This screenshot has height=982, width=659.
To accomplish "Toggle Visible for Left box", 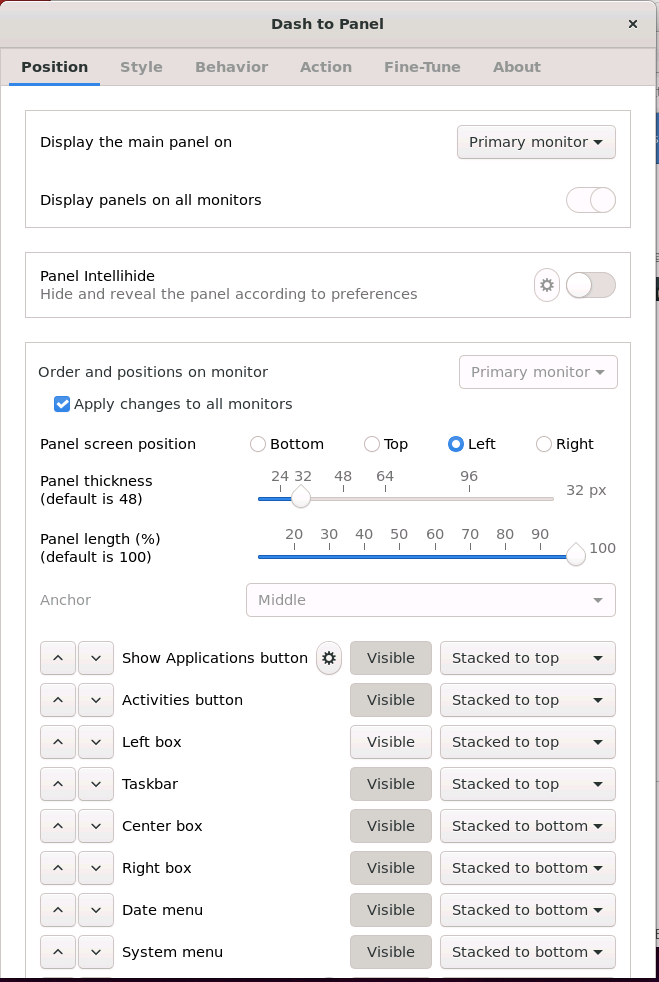I will click(x=391, y=742).
